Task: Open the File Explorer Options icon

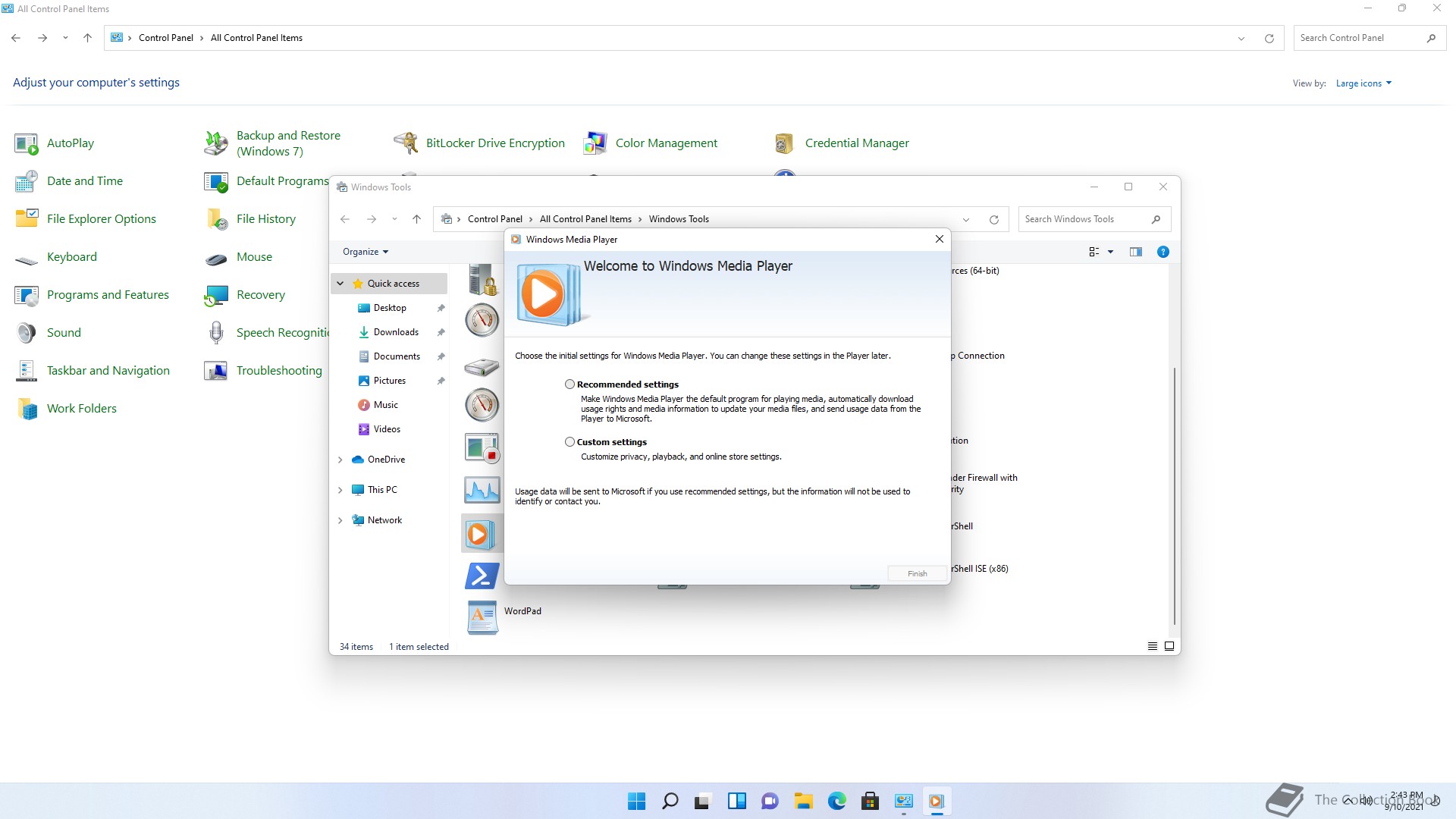Action: [x=27, y=219]
